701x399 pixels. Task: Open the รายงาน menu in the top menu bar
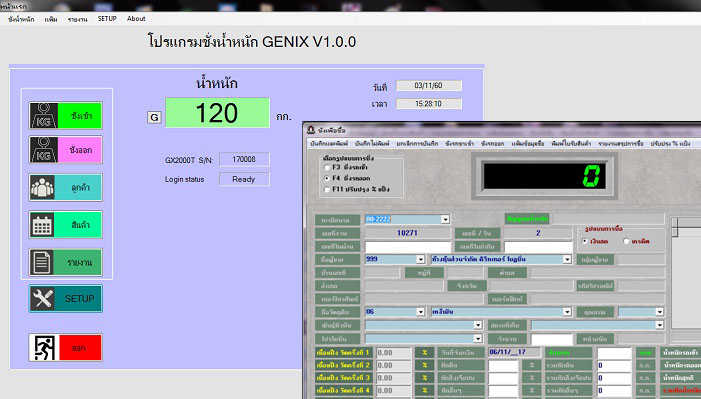(x=78, y=19)
